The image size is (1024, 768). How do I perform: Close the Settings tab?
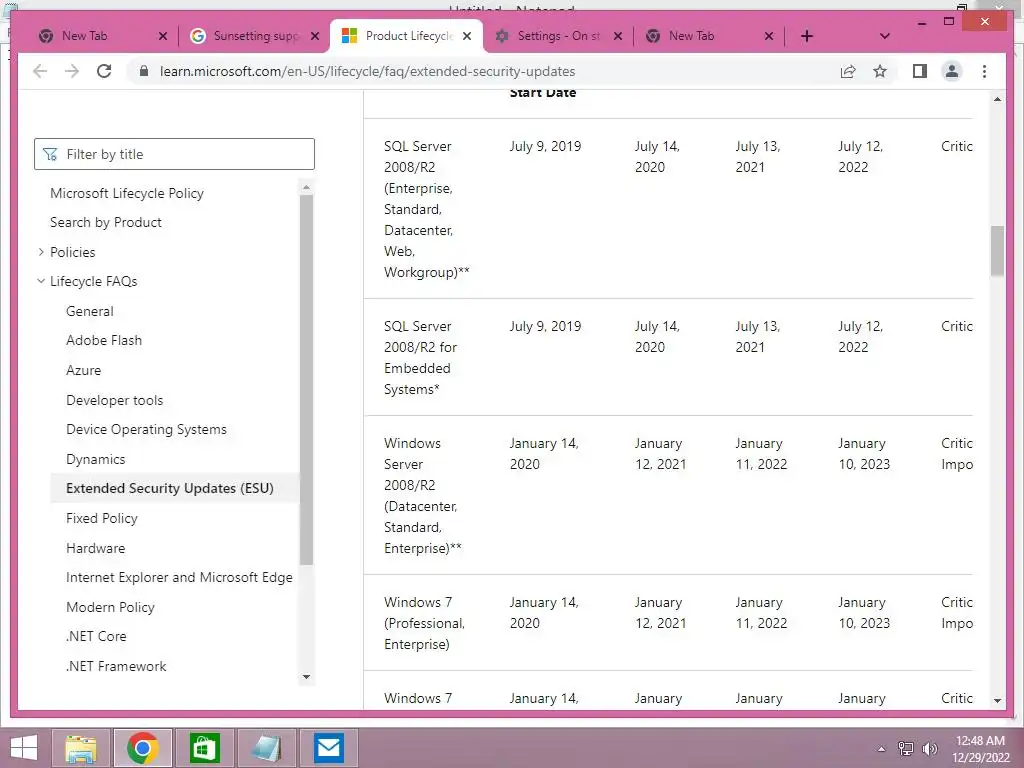[618, 36]
